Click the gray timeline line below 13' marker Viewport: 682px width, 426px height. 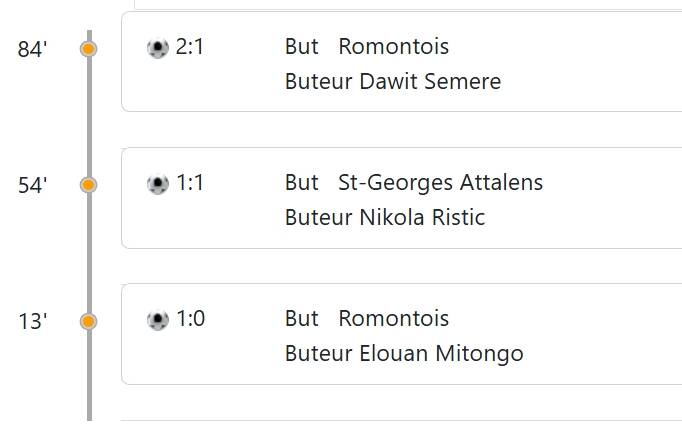tap(89, 375)
